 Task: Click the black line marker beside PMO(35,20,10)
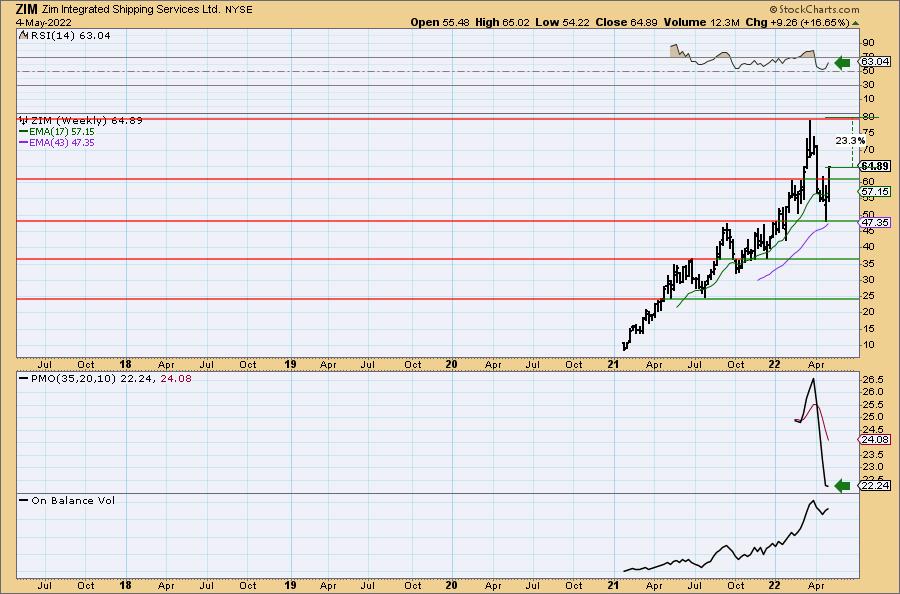pos(24,379)
